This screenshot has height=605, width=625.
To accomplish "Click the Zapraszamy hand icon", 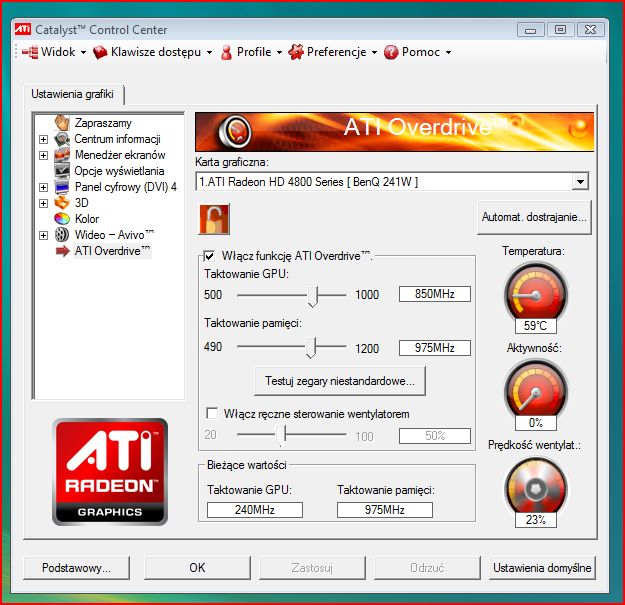I will pyautogui.click(x=62, y=123).
